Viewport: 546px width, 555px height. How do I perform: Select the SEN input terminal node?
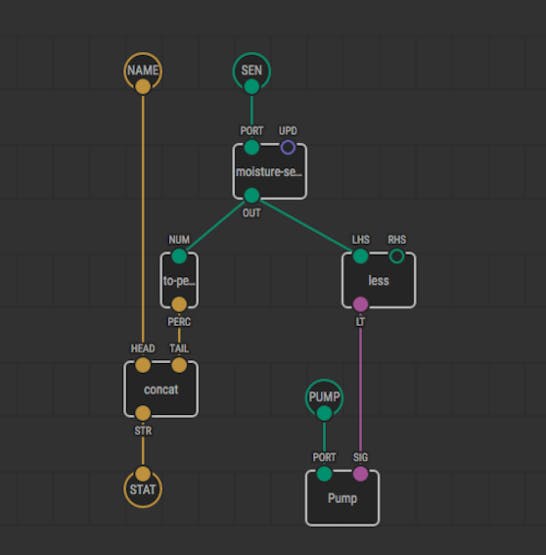click(x=252, y=71)
